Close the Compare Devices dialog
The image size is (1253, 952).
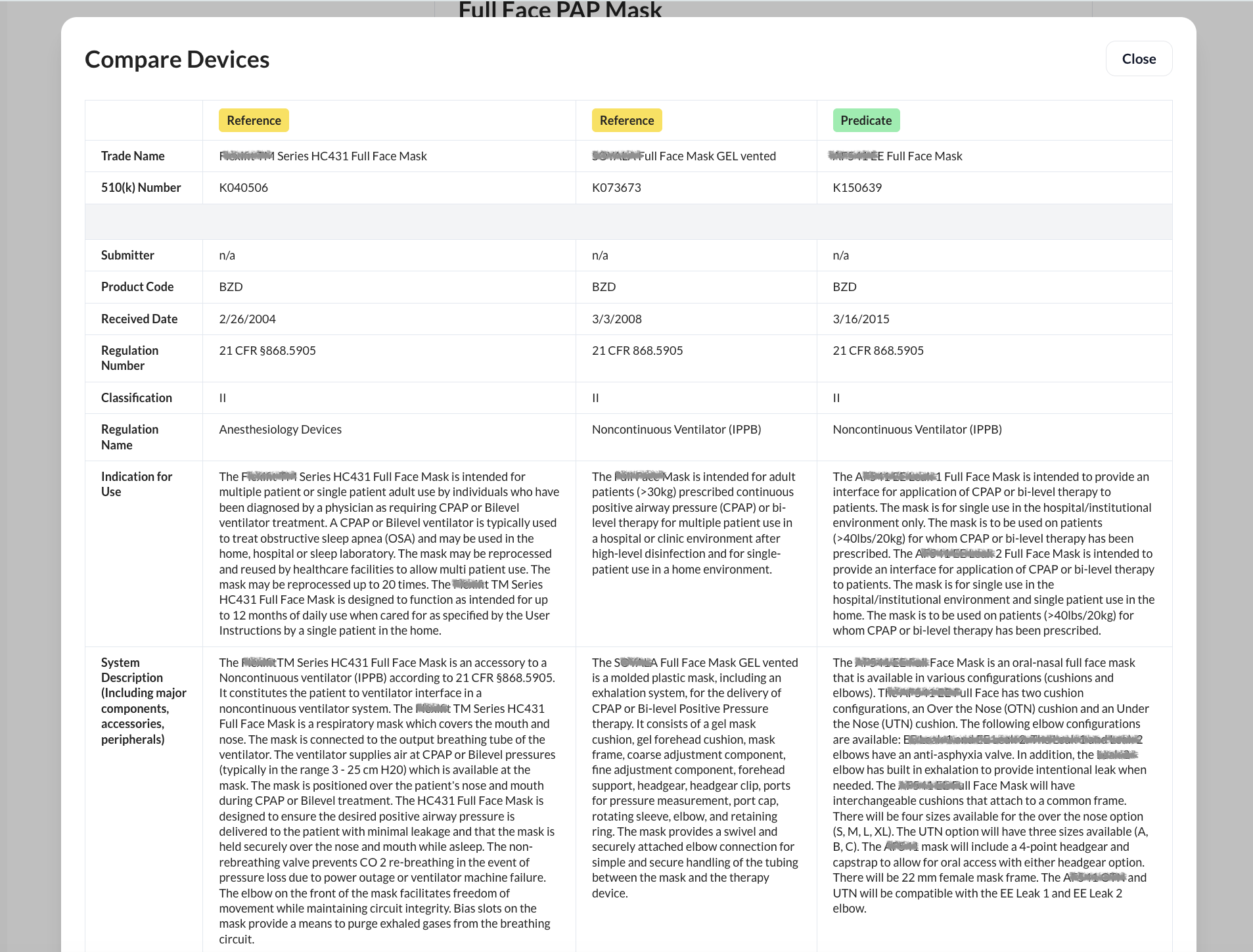pyautogui.click(x=1138, y=59)
